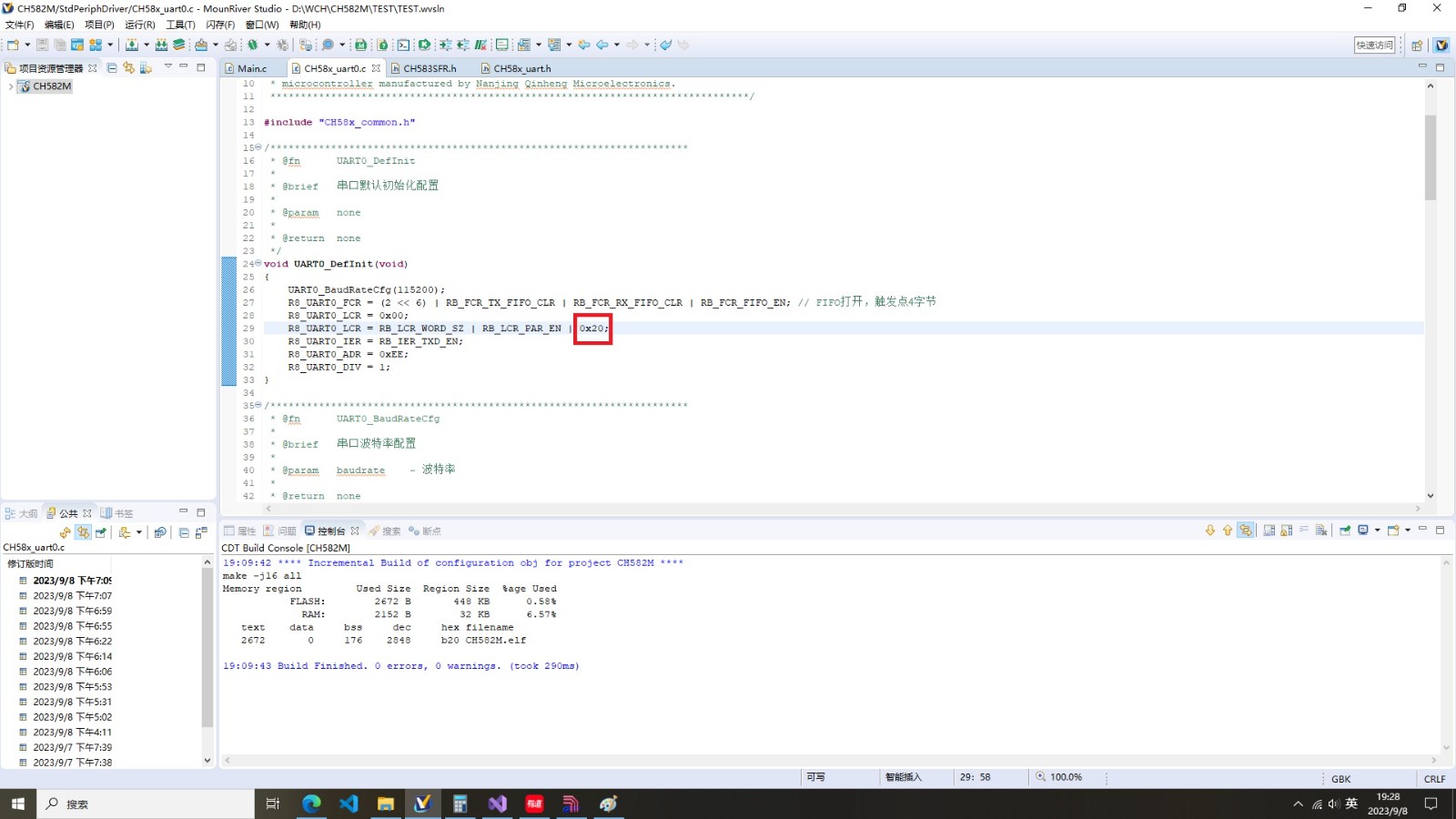Open the 编辑(E) menu
Viewport: 1456px width, 819px height.
(59, 25)
